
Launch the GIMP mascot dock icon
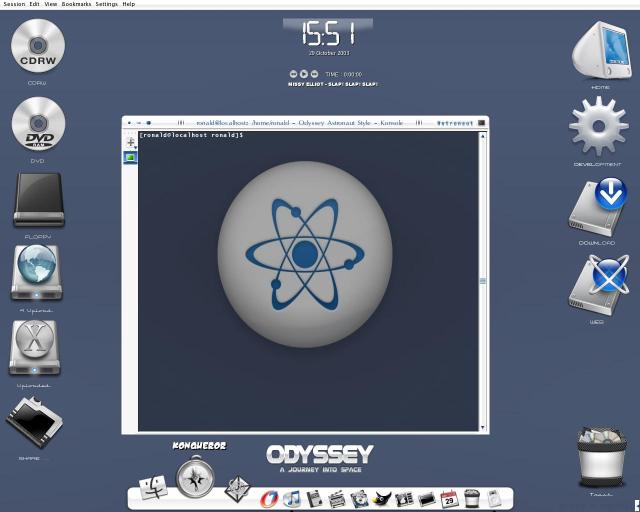[x=382, y=499]
